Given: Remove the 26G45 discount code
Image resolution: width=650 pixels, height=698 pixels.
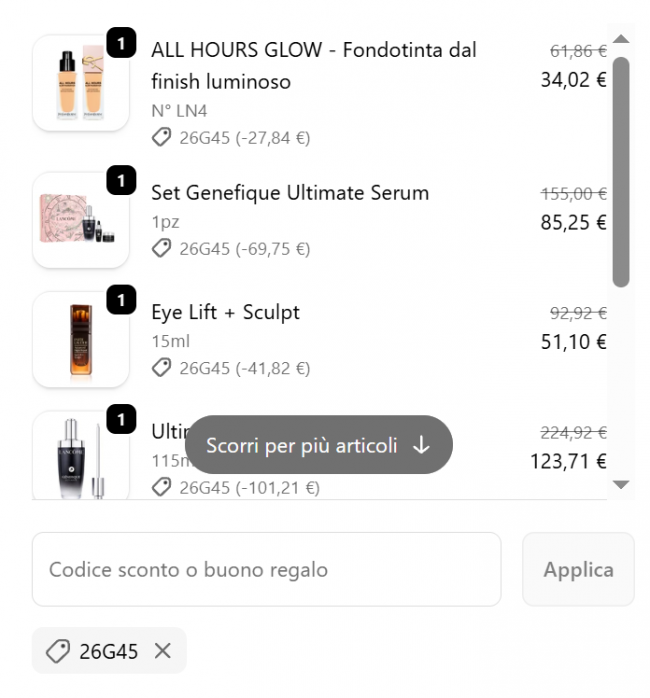Looking at the screenshot, I should [x=163, y=652].
